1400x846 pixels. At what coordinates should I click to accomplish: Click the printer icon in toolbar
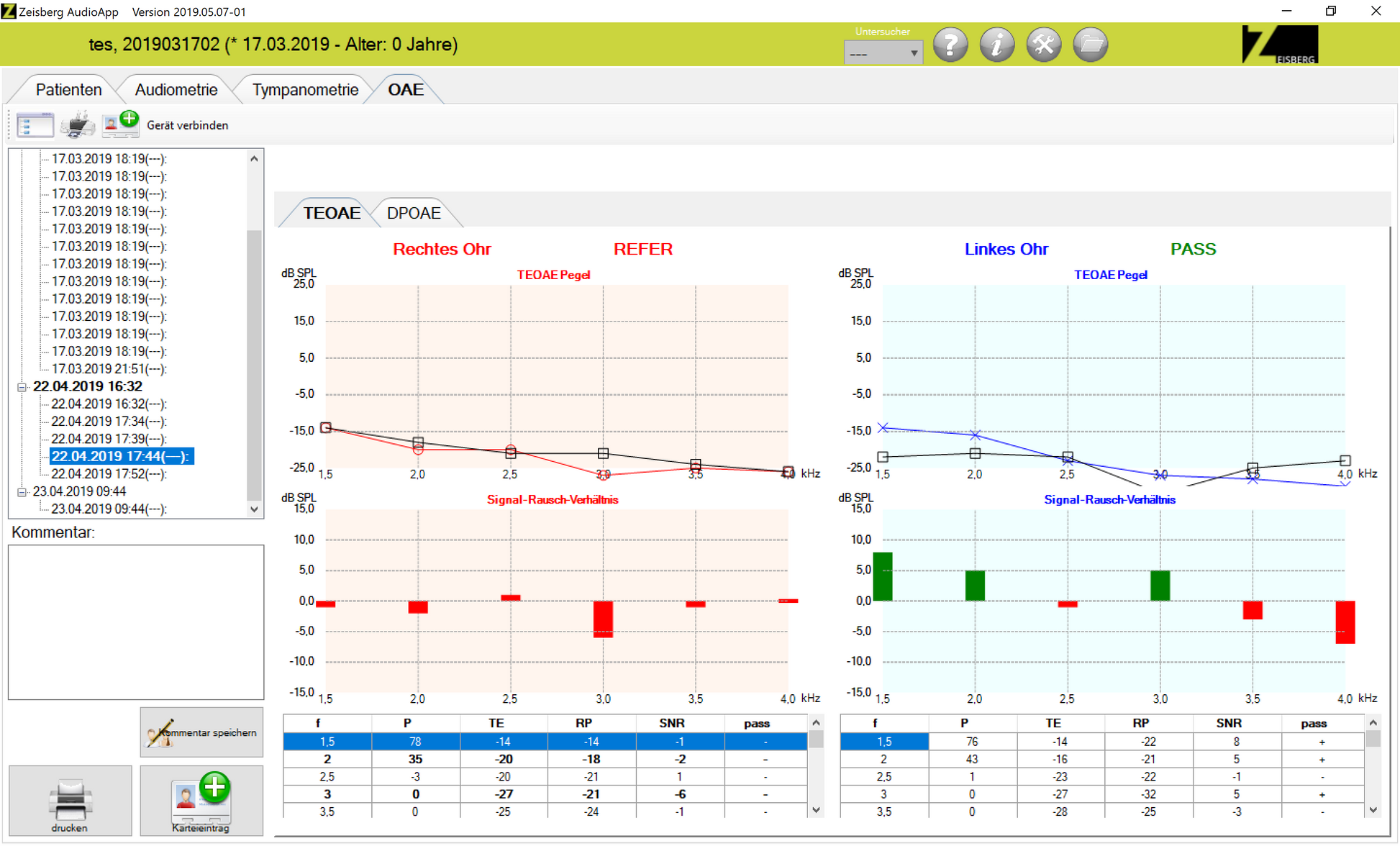78,124
